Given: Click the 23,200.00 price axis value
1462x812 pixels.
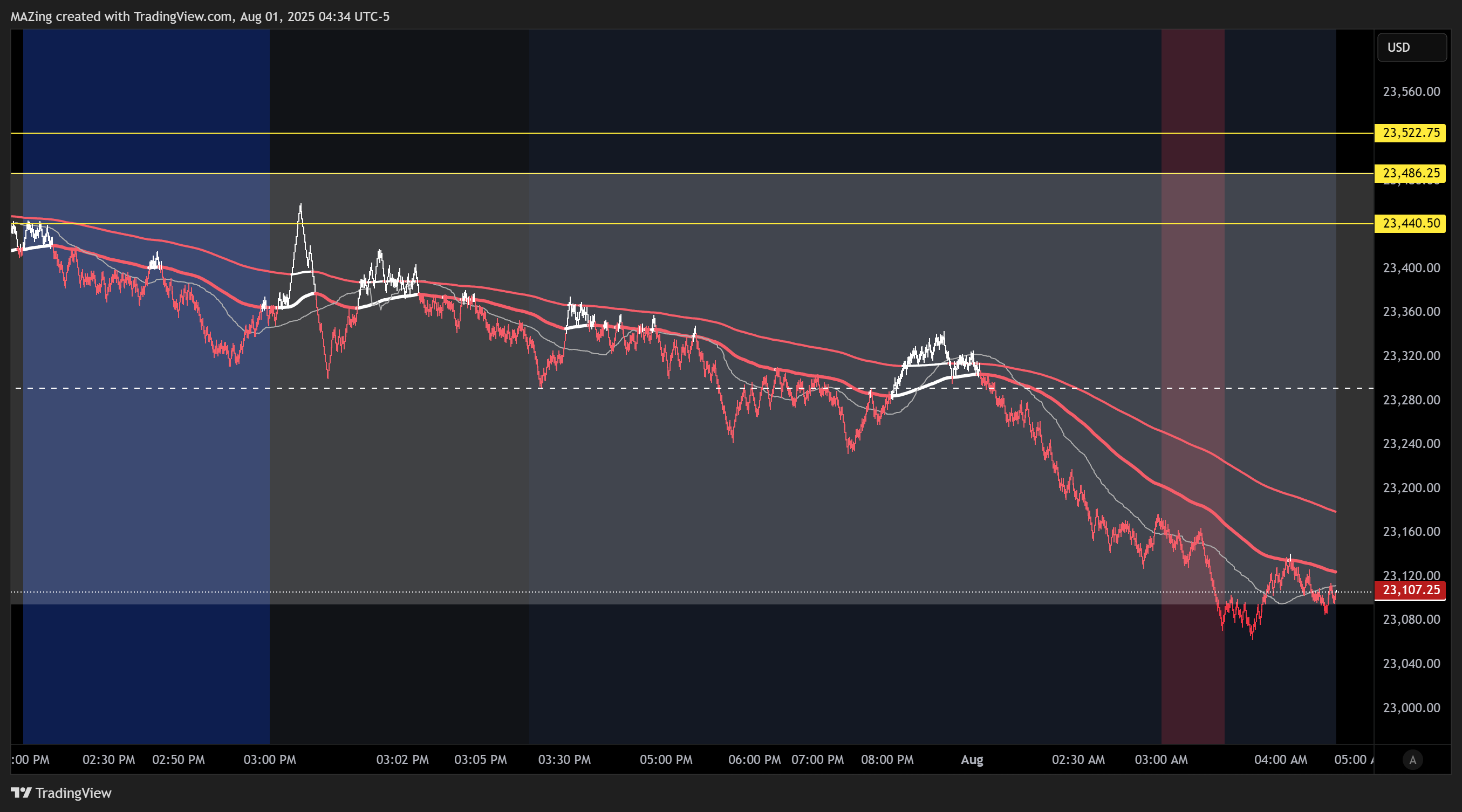Looking at the screenshot, I should pyautogui.click(x=1411, y=487).
